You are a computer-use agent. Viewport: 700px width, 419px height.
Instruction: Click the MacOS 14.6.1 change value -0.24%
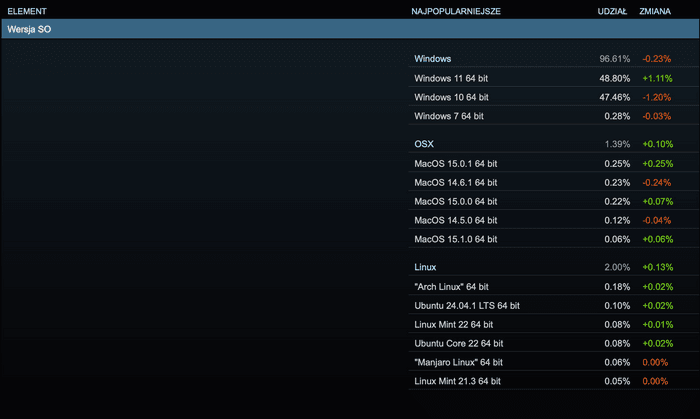point(657,183)
